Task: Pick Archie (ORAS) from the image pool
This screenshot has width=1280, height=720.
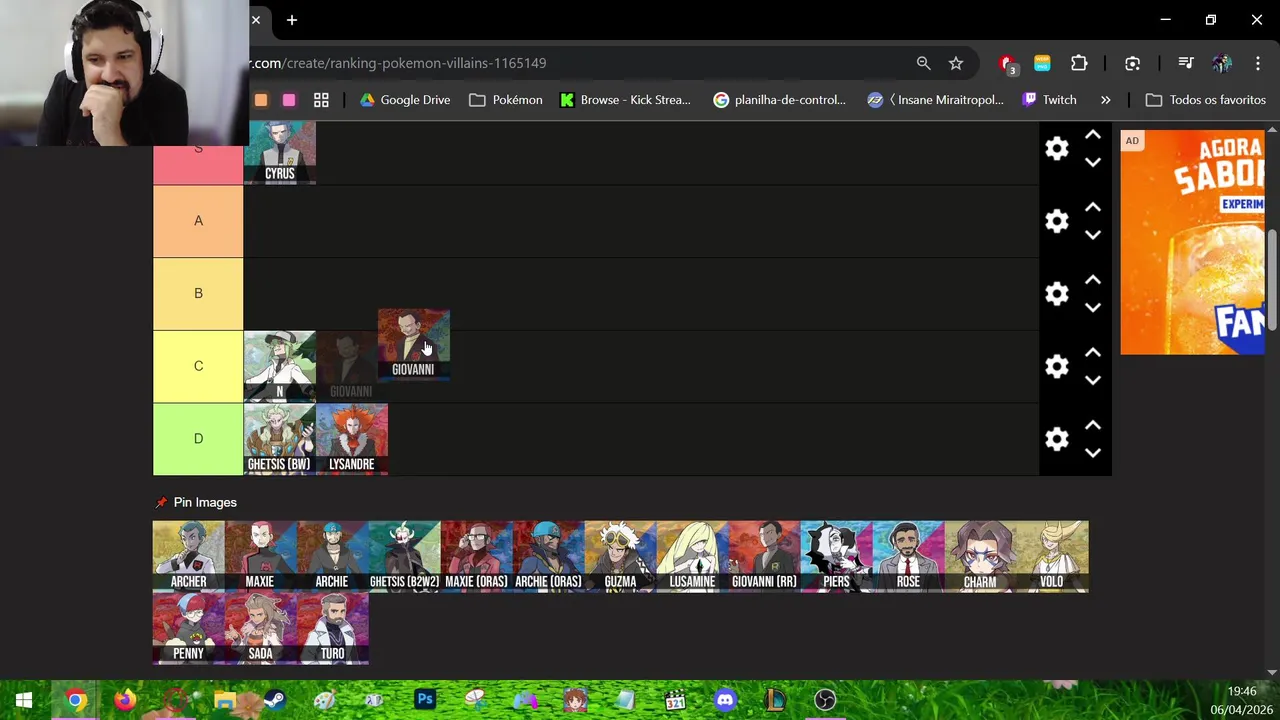Action: pos(548,556)
